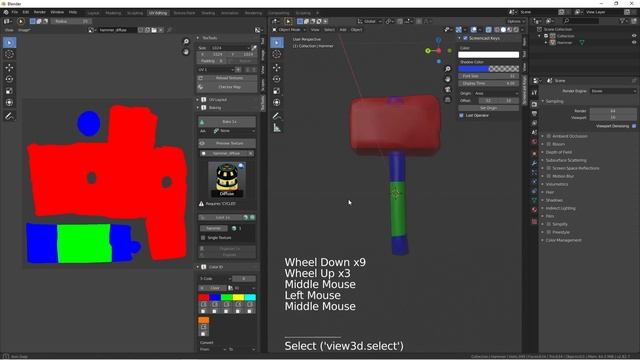Click the Set Origin button
640x360 pixels.
click(x=488, y=108)
